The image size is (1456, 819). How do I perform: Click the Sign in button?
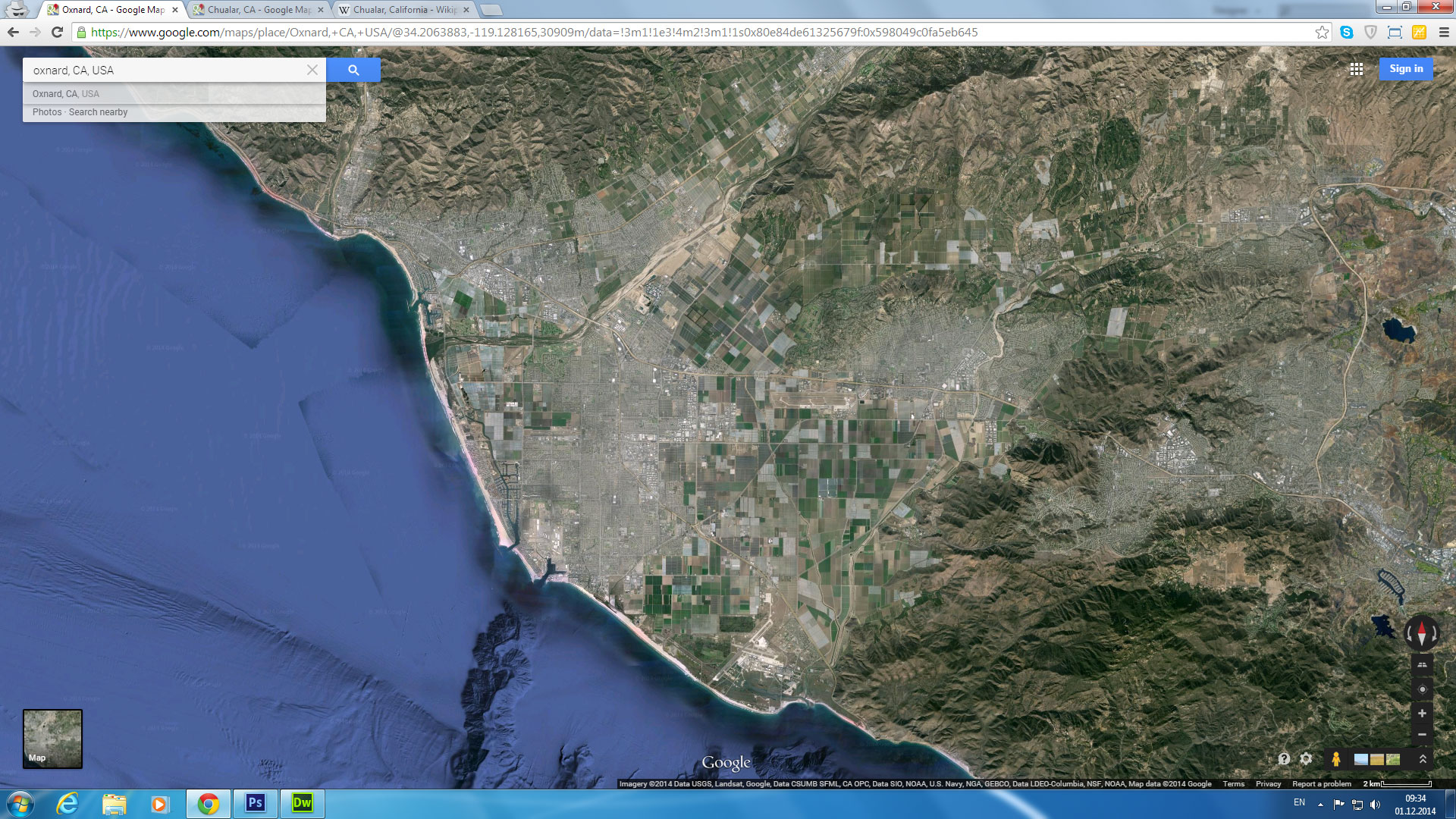click(1406, 69)
